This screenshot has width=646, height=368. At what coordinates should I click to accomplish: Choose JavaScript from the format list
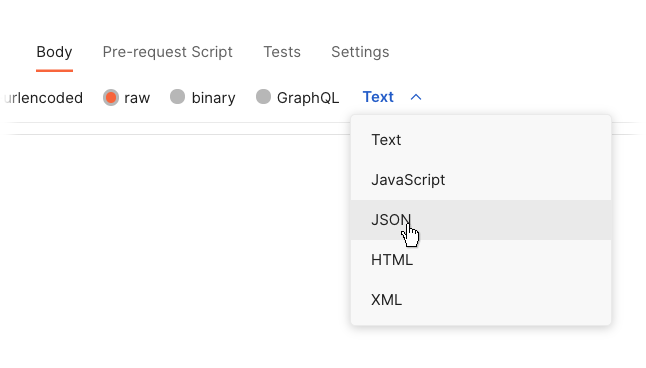[x=481, y=180]
